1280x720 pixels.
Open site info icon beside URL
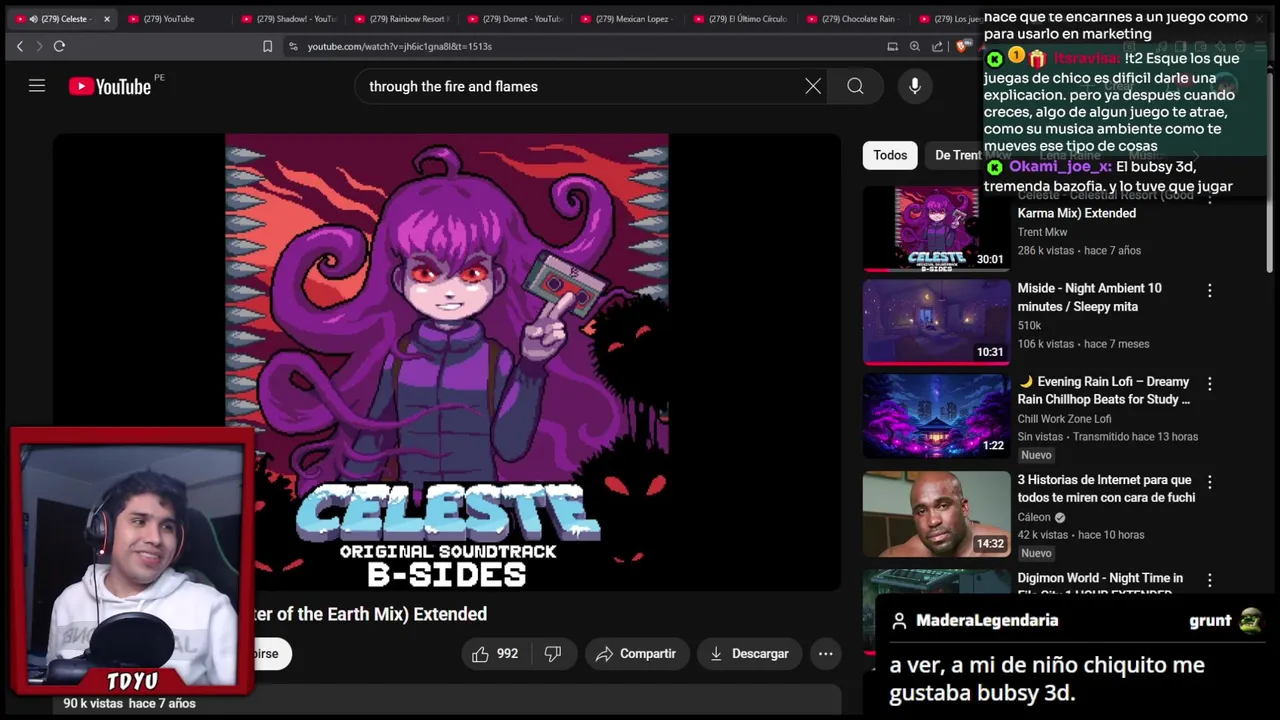[293, 46]
